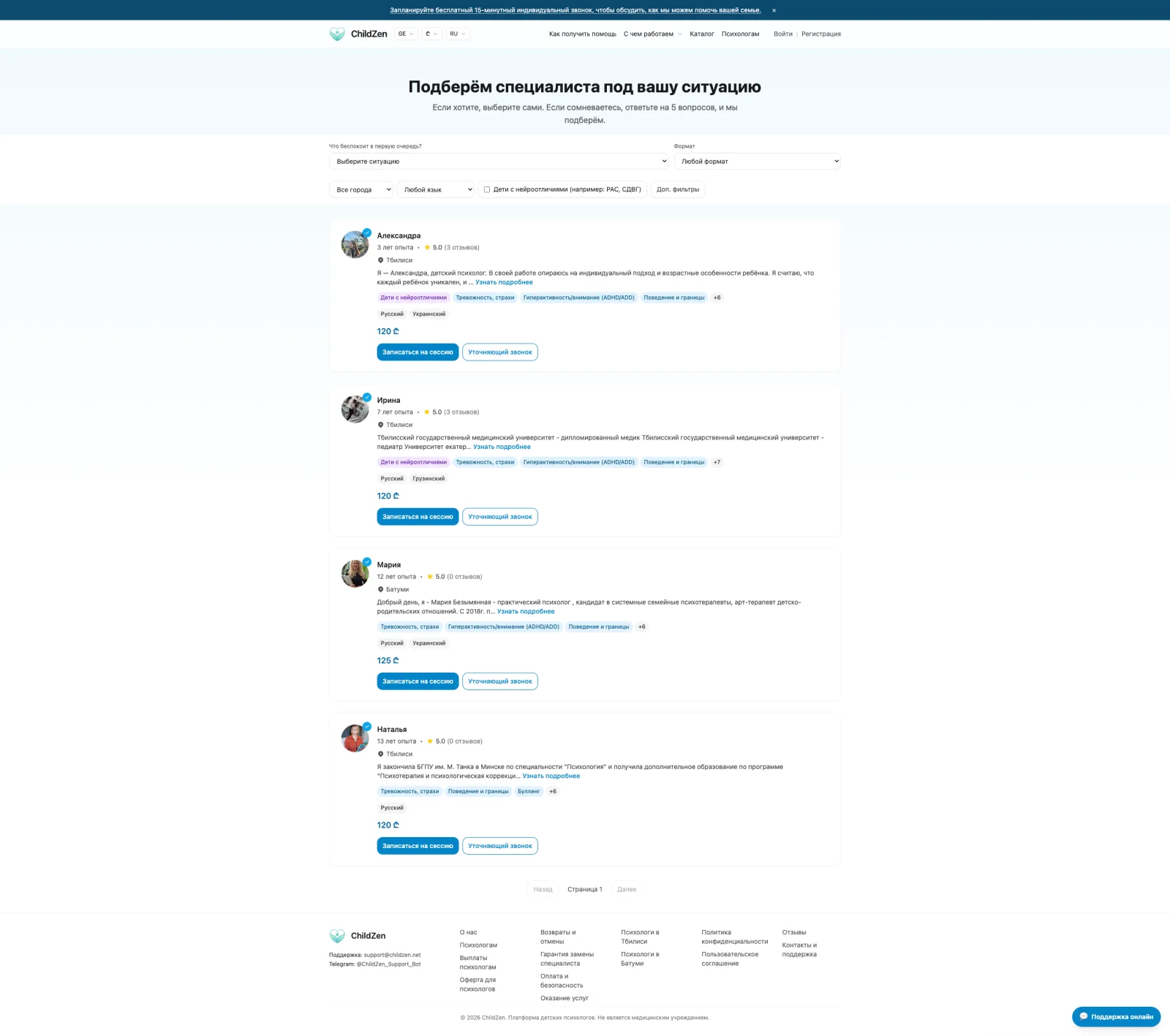Open the Все города dropdown

(x=361, y=189)
